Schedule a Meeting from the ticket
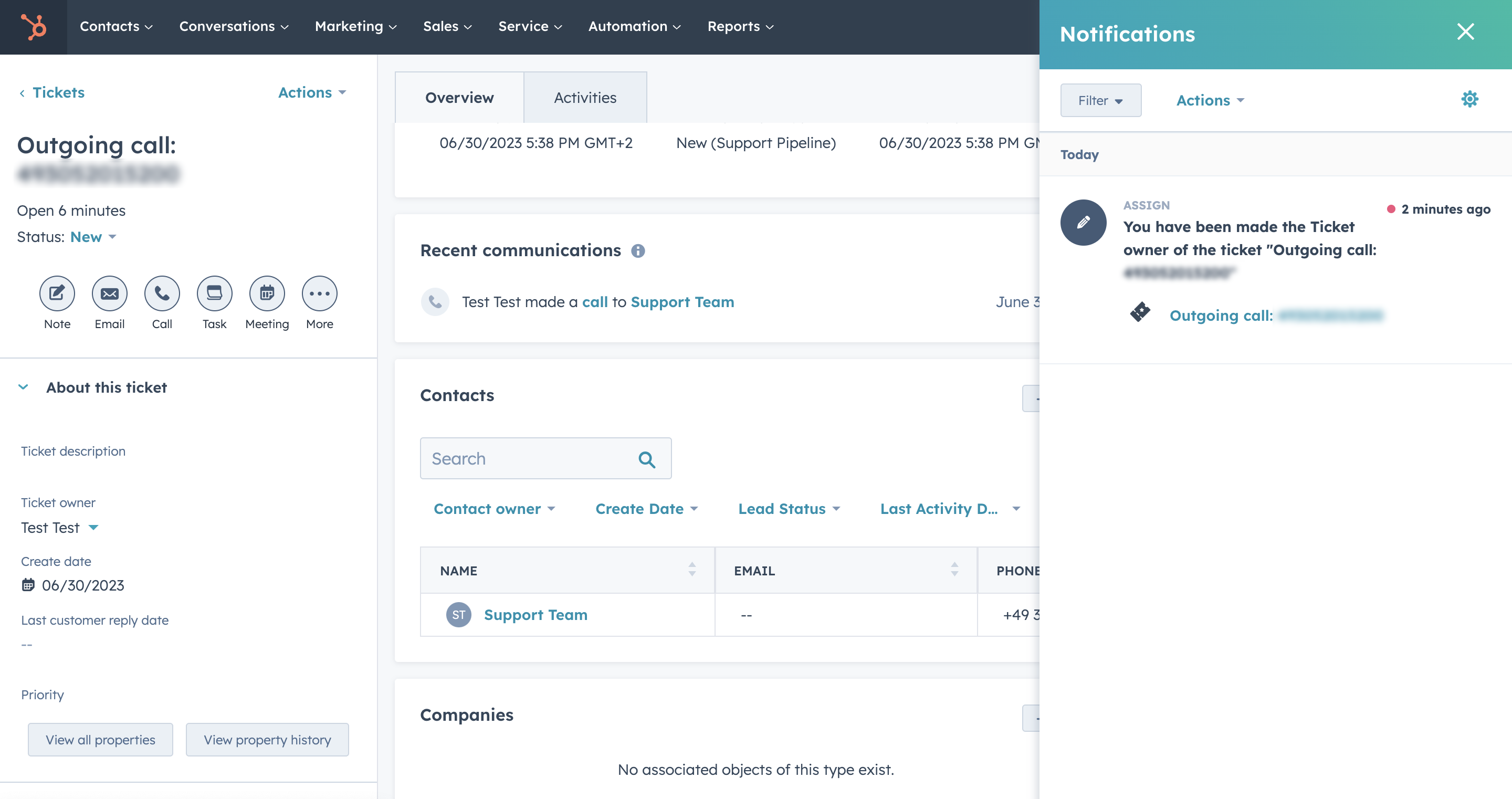Viewport: 1512px width, 799px height. pos(267,293)
